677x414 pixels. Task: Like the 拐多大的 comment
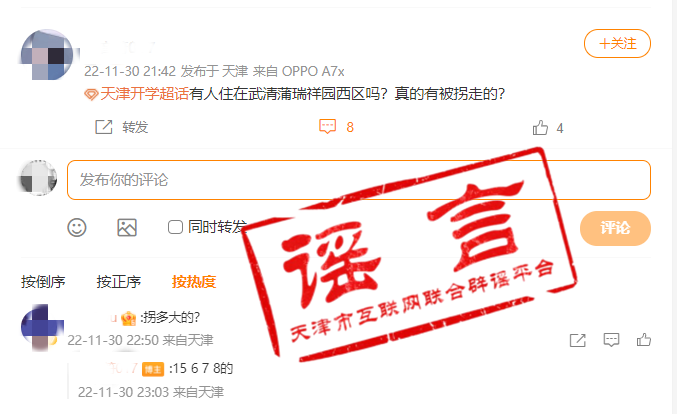point(644,340)
